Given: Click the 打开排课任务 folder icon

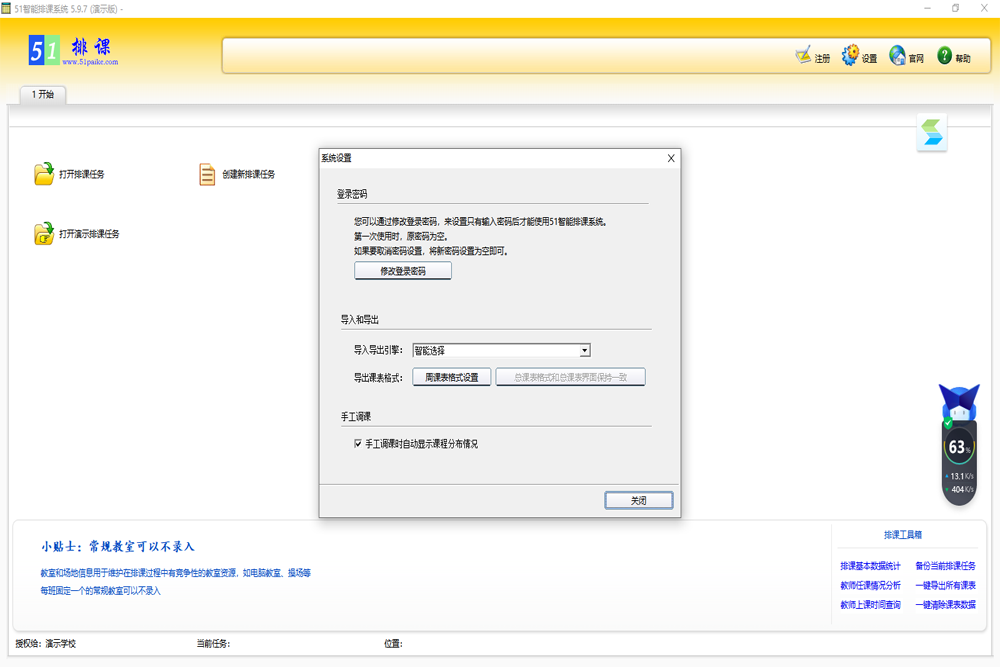Looking at the screenshot, I should [44, 174].
